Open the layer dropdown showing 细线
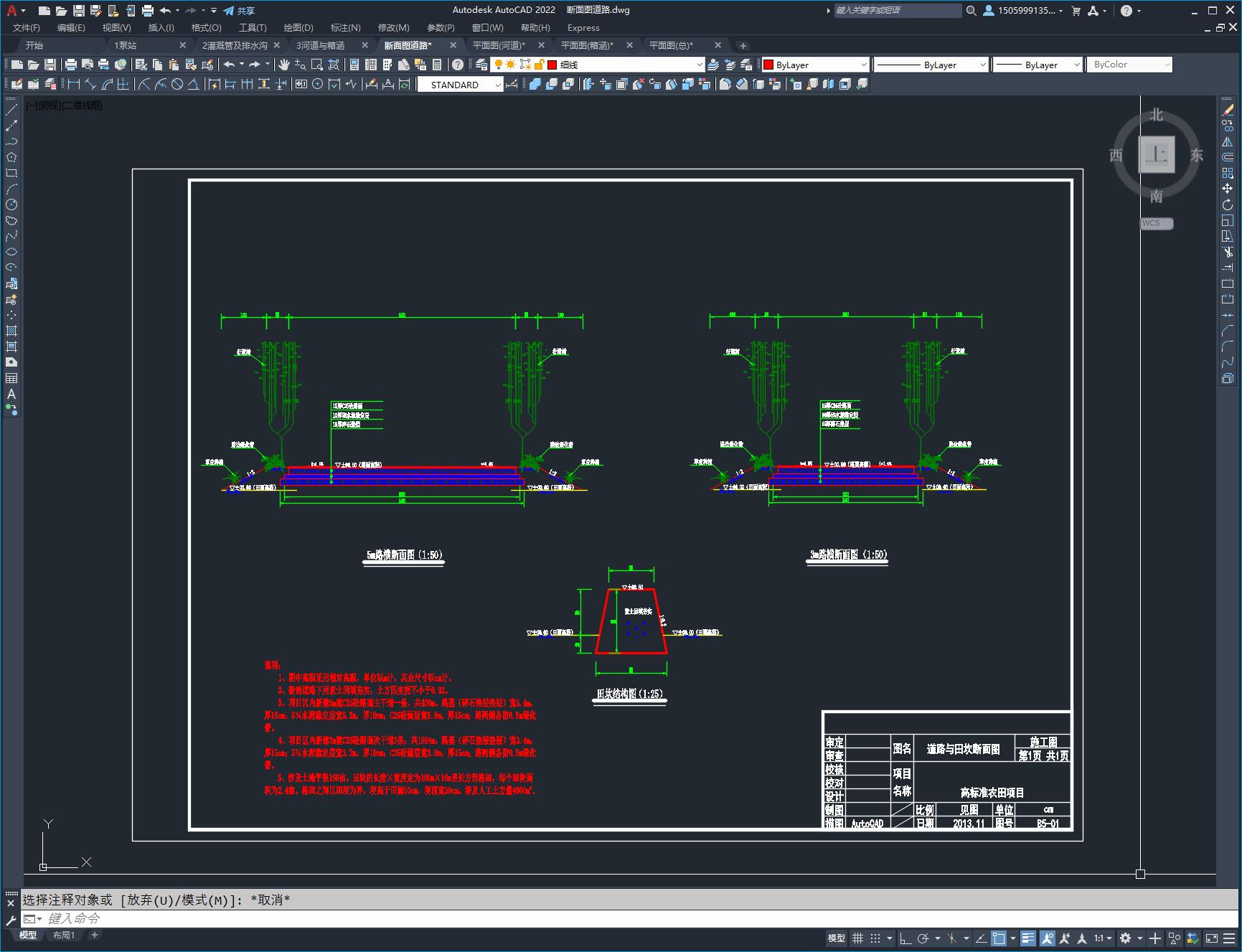 598,65
